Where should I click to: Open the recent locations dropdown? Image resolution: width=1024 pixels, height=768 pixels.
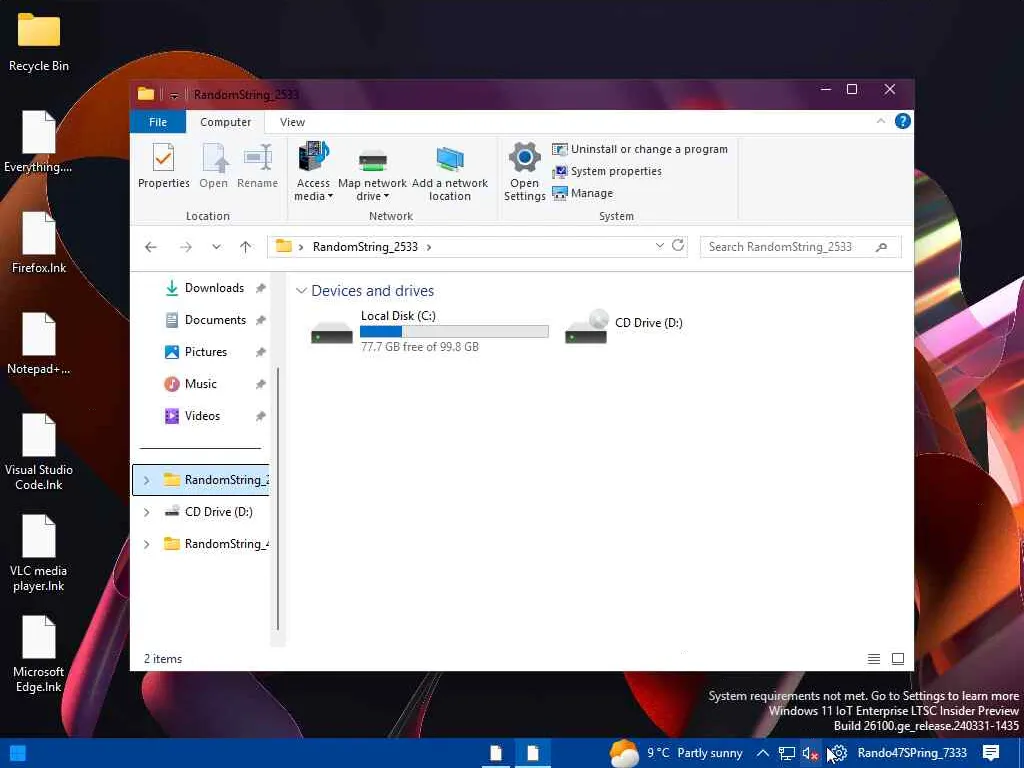[216, 247]
